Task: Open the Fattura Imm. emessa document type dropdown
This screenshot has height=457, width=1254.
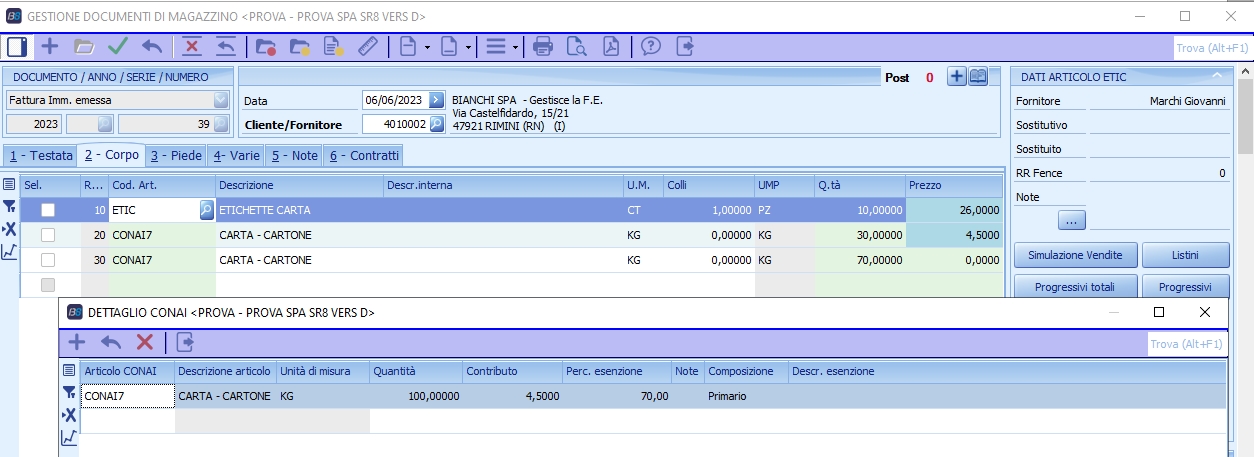Action: pyautogui.click(x=220, y=100)
